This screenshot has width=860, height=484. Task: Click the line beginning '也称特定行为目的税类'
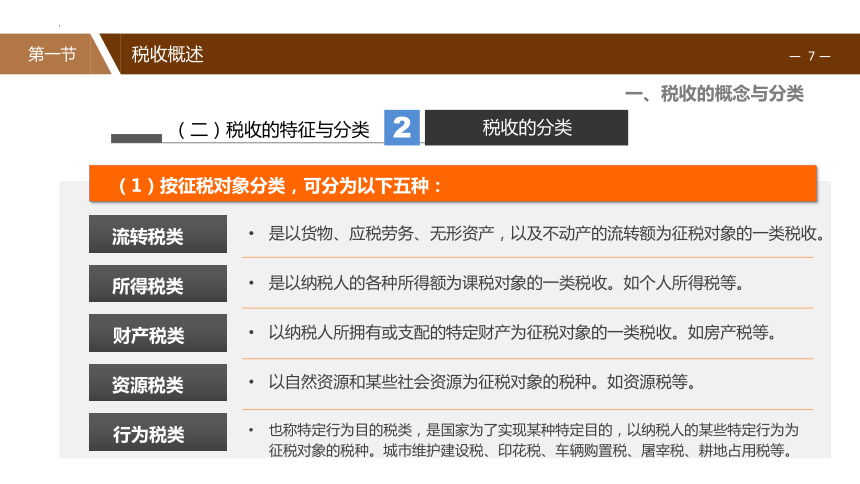pyautogui.click(x=533, y=430)
